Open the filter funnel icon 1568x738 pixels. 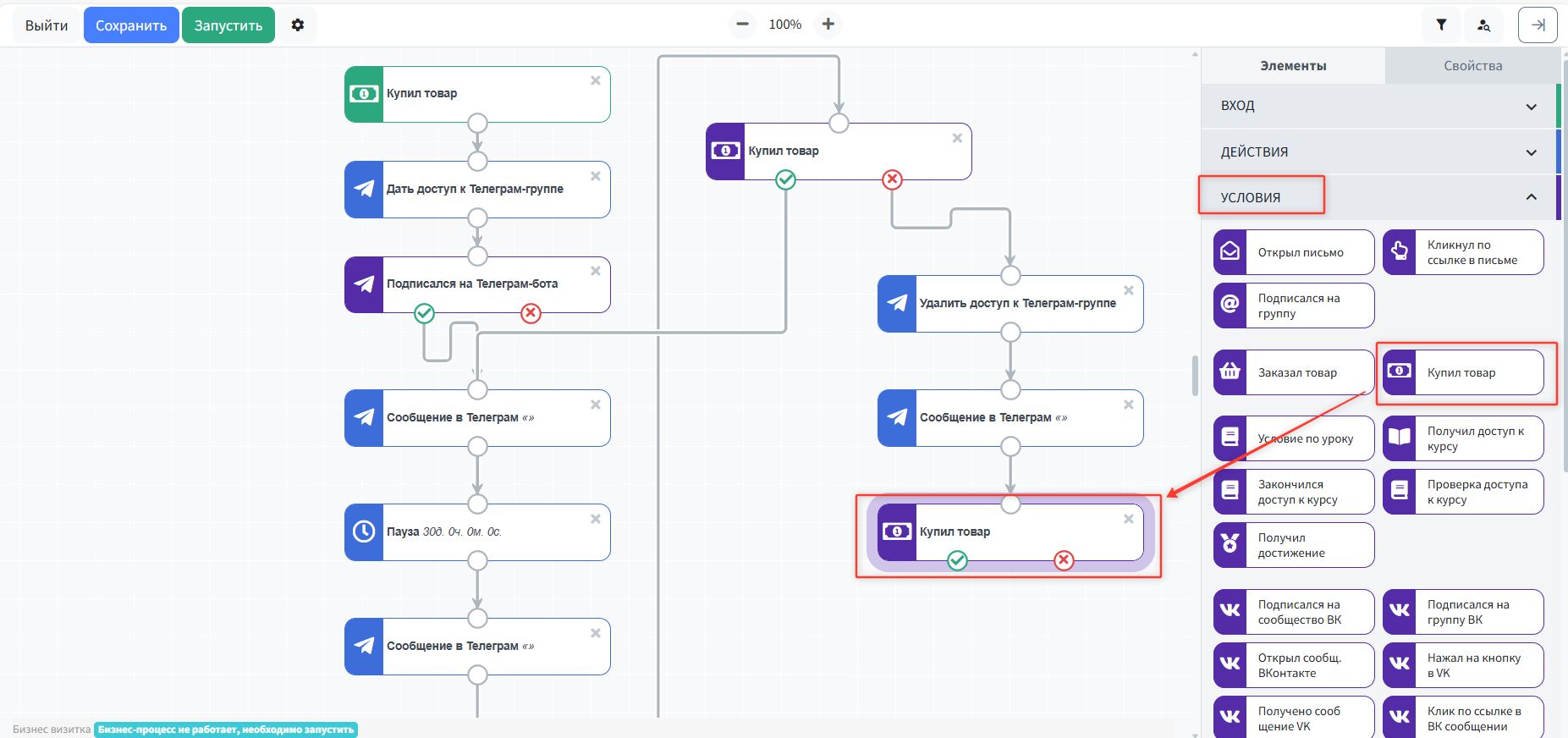1441,25
